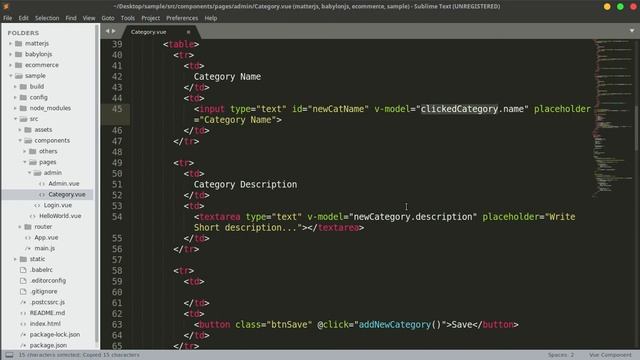Viewport: 640px width, 360px height.
Task: Click the ecommerce folder icon
Action: pyautogui.click(x=18, y=65)
